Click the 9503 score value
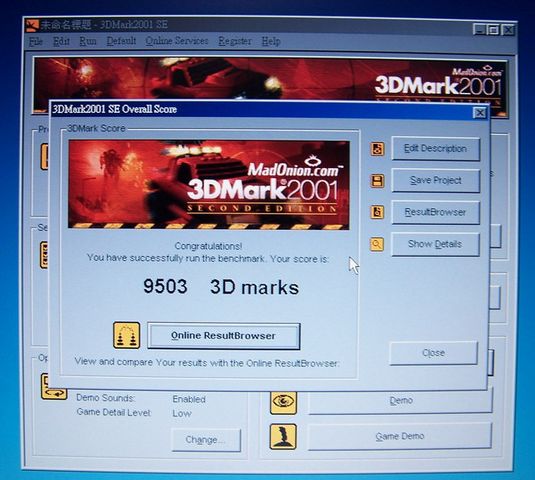 click(165, 286)
